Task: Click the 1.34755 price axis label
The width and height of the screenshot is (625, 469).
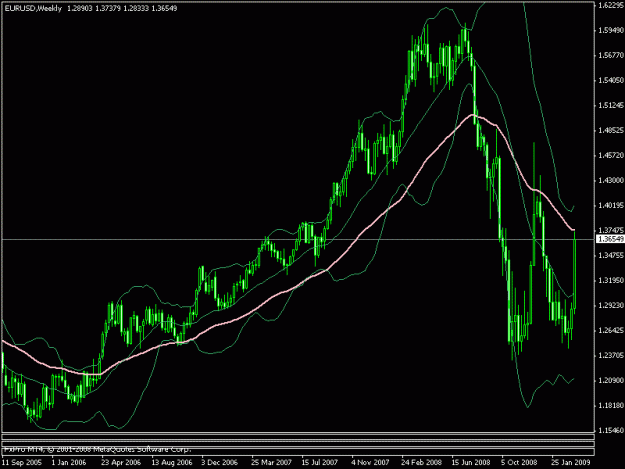Action: (611, 255)
